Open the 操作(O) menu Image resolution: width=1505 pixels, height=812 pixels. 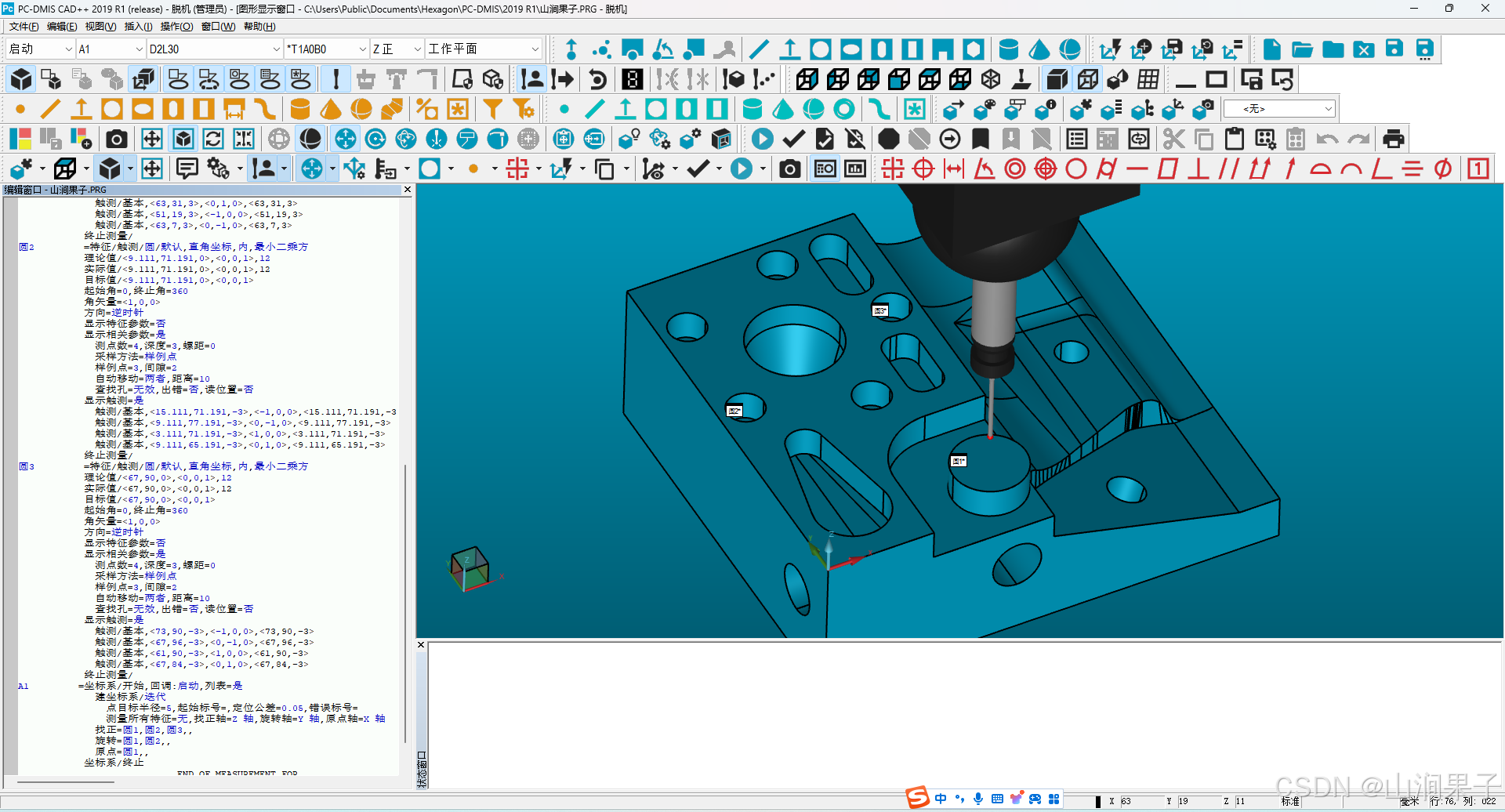click(x=176, y=26)
